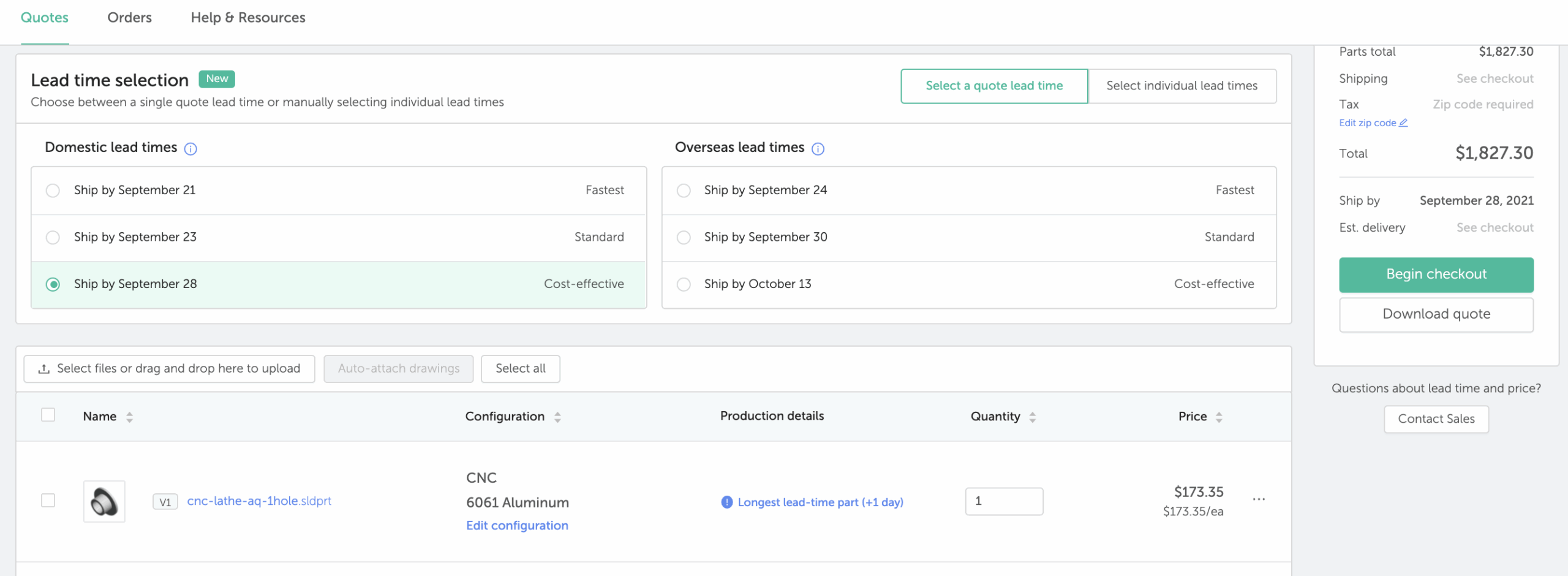Open the Help & Resources tab

pyautogui.click(x=247, y=18)
